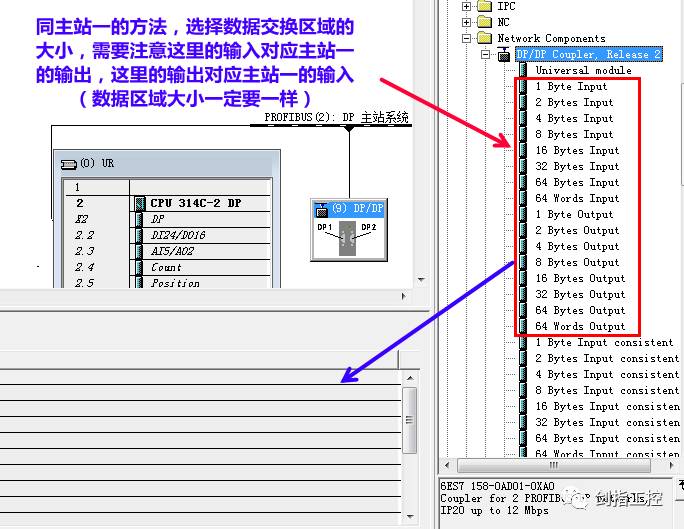The height and width of the screenshot is (529, 684).
Task: Expand the NC folder node
Action: (x=466, y=22)
